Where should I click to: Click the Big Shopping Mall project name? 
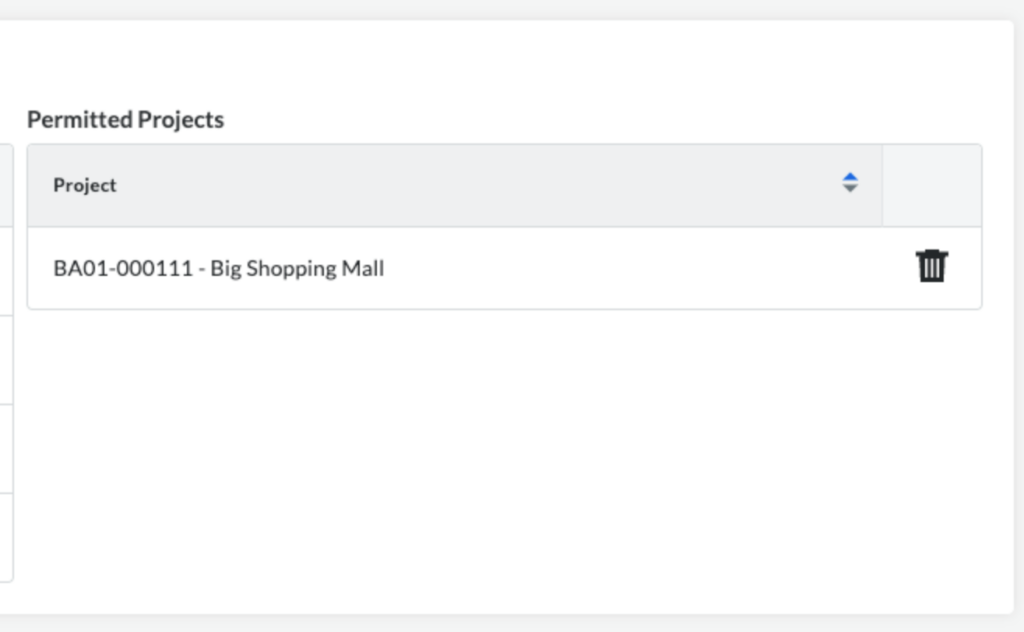click(297, 269)
